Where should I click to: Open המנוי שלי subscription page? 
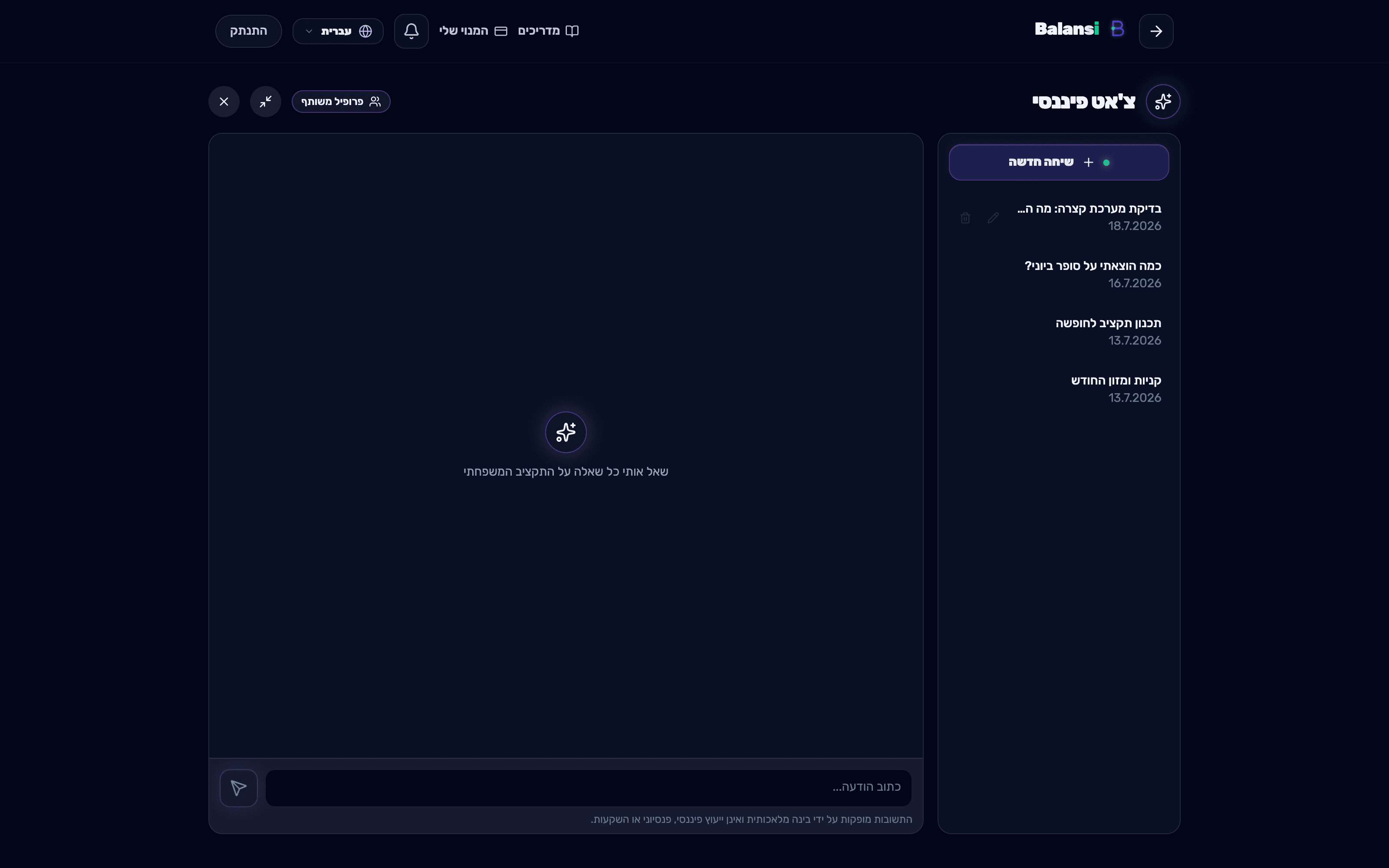(x=473, y=31)
